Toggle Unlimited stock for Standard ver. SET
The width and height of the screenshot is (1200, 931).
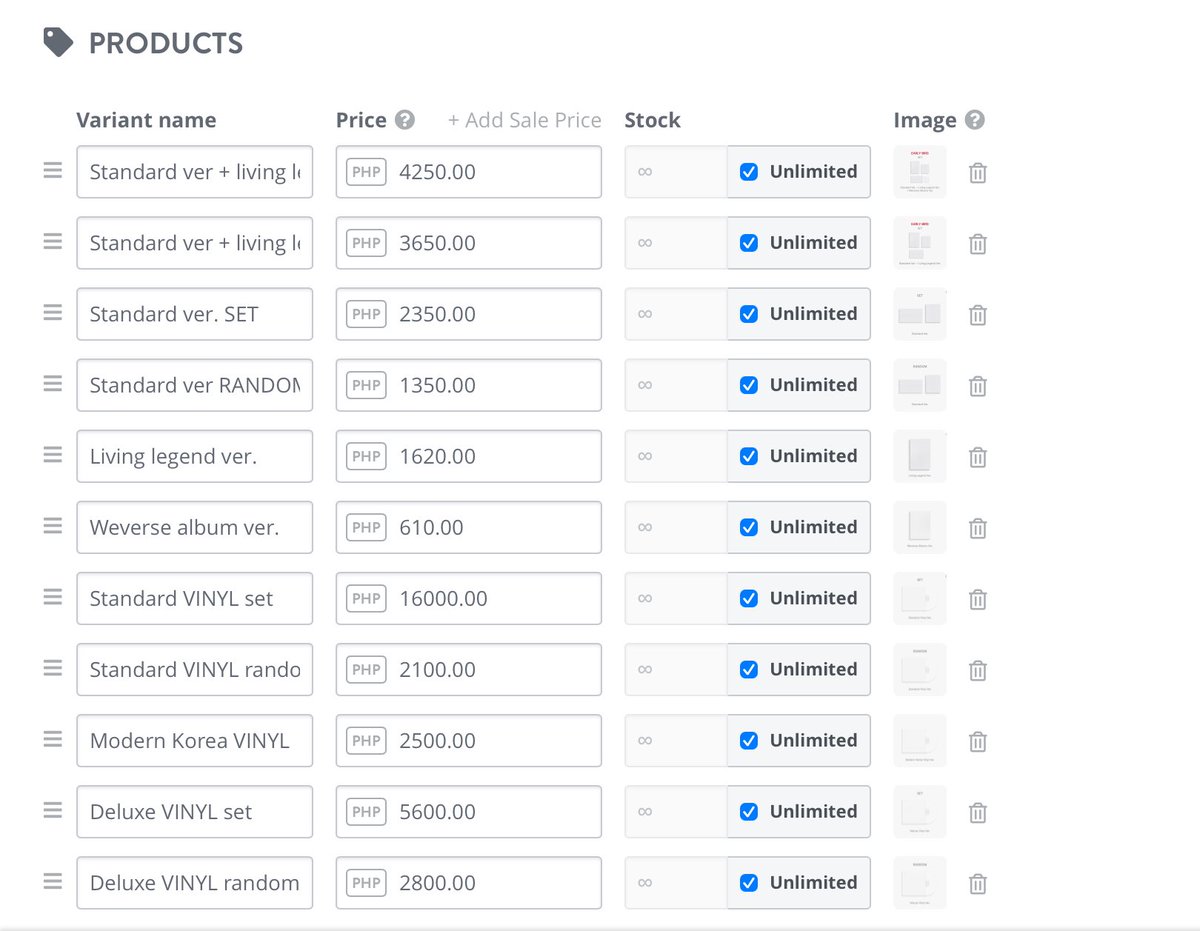pyautogui.click(x=749, y=314)
